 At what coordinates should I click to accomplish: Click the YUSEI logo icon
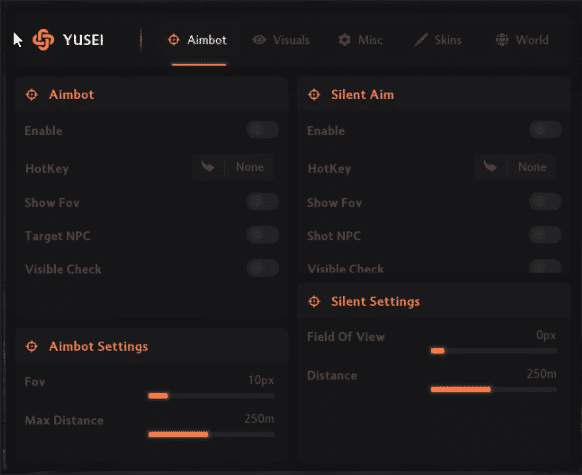[x=43, y=40]
